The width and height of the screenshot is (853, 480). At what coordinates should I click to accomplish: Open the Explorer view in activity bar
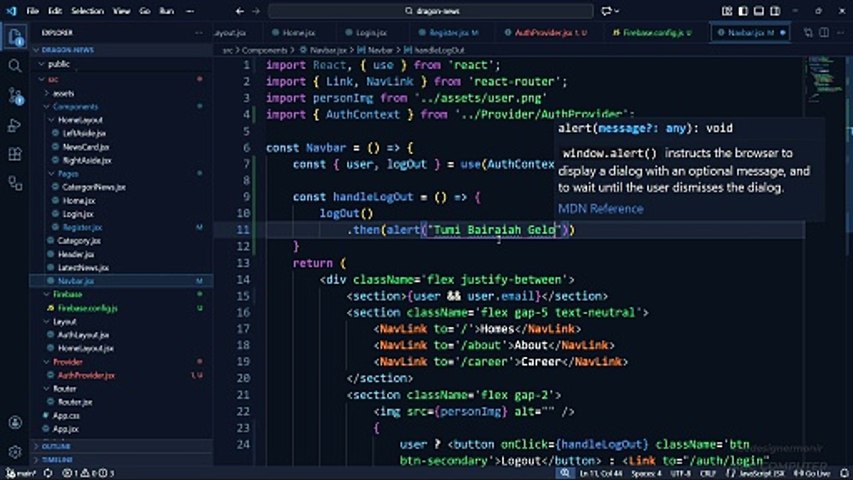15,37
